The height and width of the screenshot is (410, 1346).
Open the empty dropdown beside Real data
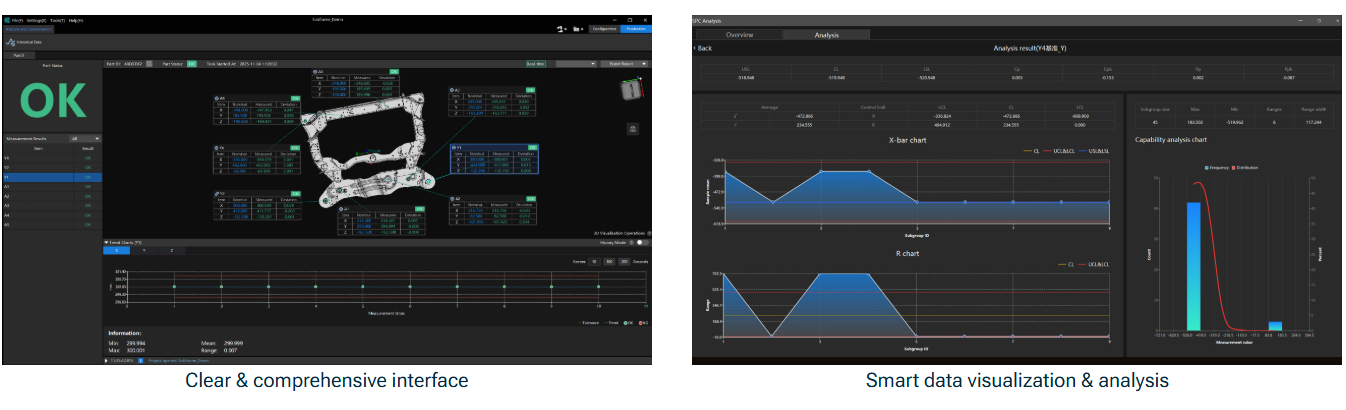[575, 64]
